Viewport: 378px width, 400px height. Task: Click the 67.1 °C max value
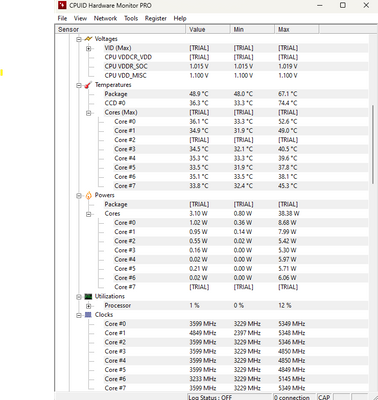(x=287, y=94)
